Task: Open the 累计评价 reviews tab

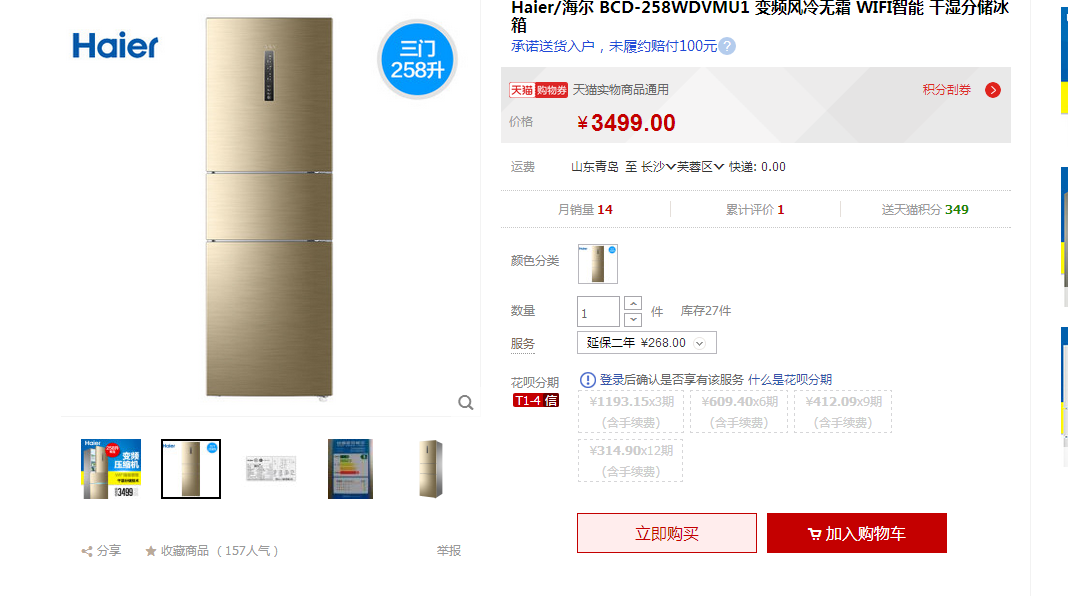Action: tap(755, 210)
